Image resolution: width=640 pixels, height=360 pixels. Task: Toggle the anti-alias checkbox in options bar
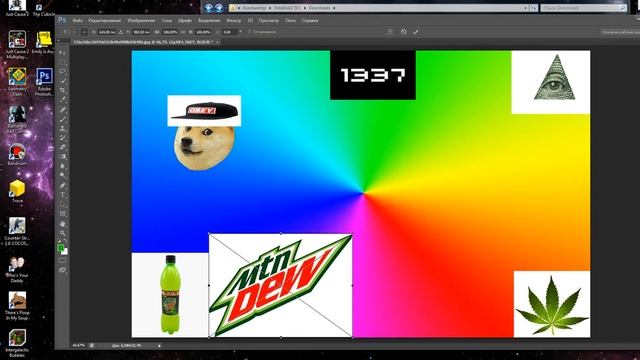point(249,32)
